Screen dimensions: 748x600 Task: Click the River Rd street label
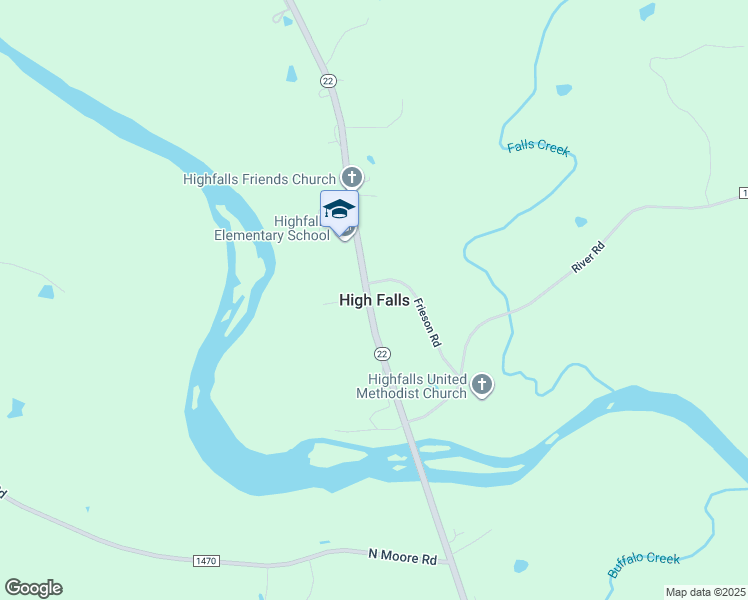(588, 258)
